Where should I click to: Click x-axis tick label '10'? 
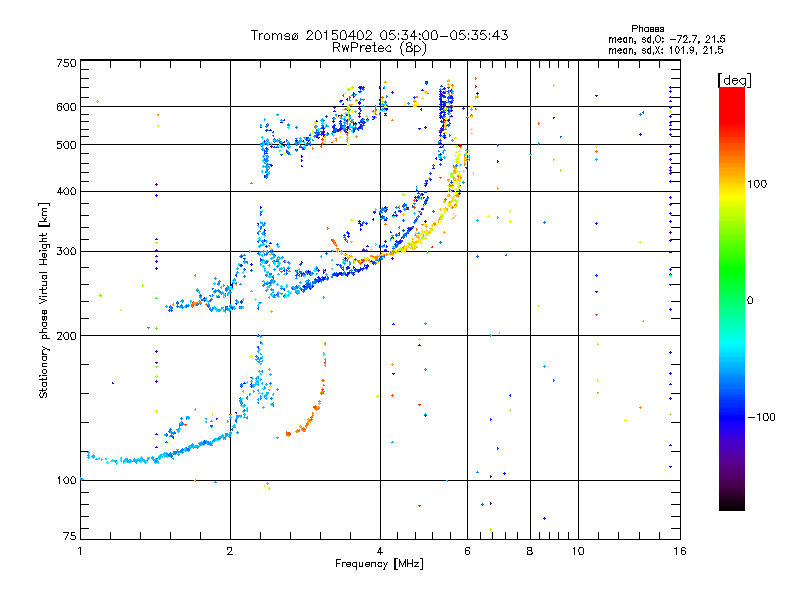pos(578,551)
